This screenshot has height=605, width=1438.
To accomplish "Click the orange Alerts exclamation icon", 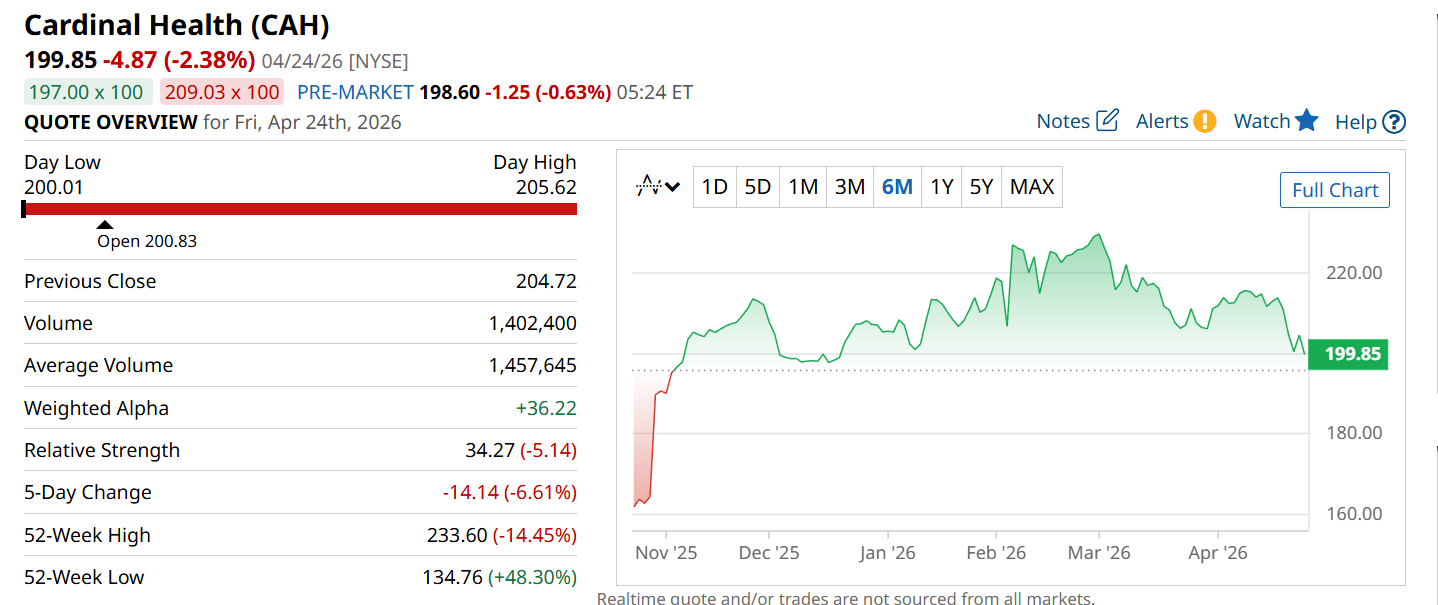I will click(1205, 121).
